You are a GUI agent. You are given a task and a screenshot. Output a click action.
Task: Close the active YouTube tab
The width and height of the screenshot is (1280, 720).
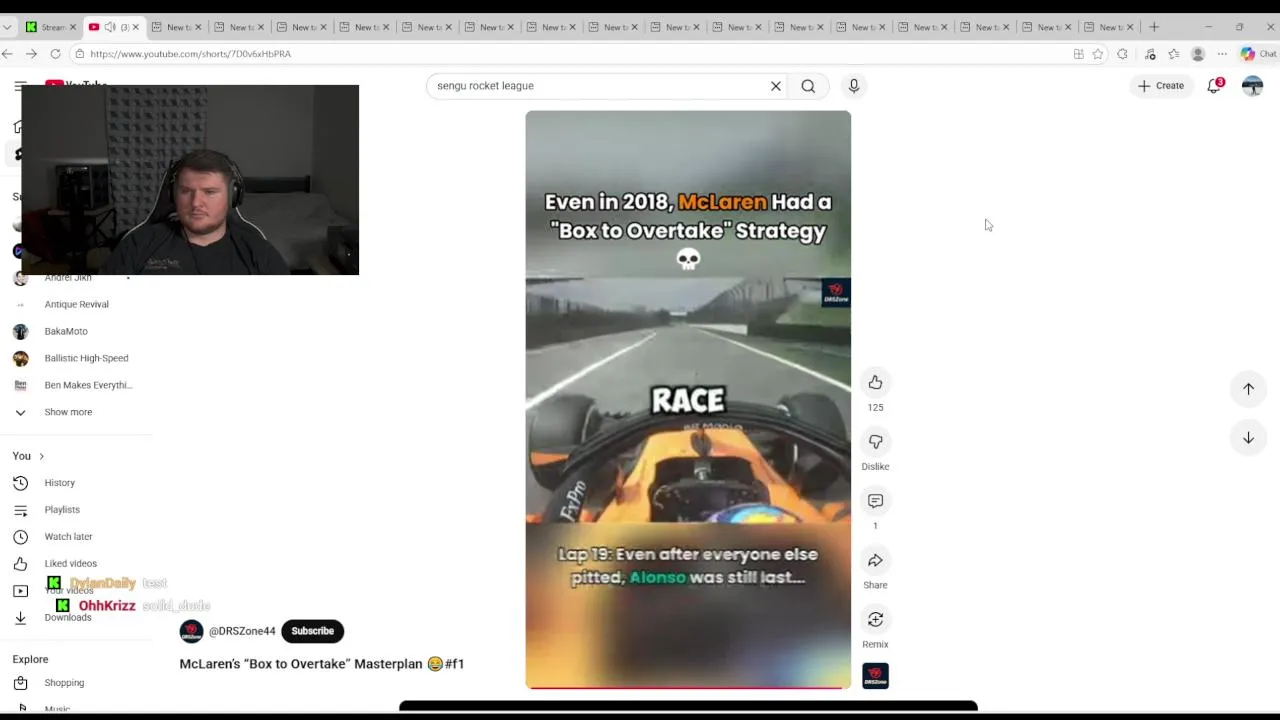tap(135, 27)
